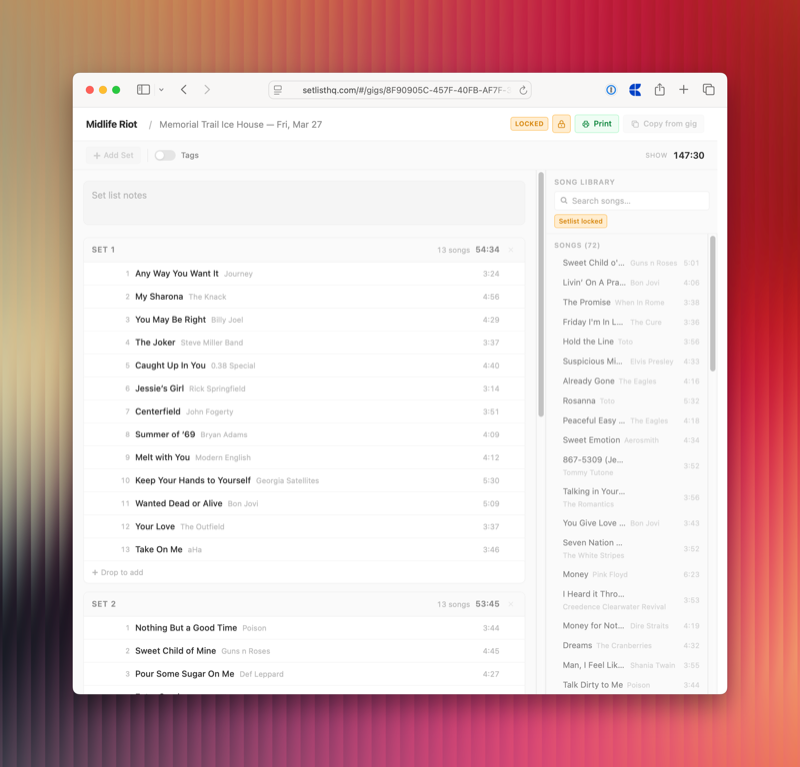
Task: Show tab overview icon
Action: click(x=708, y=90)
